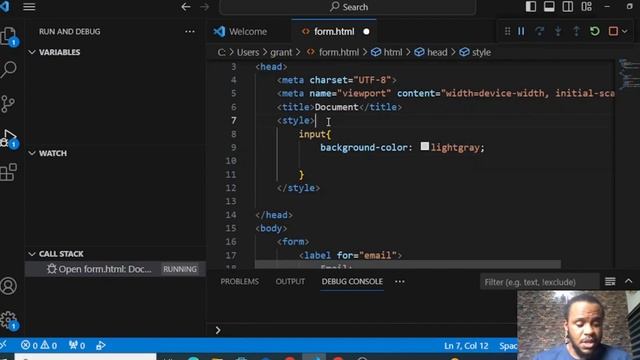
Task: Pause the debug session
Action: click(x=521, y=31)
